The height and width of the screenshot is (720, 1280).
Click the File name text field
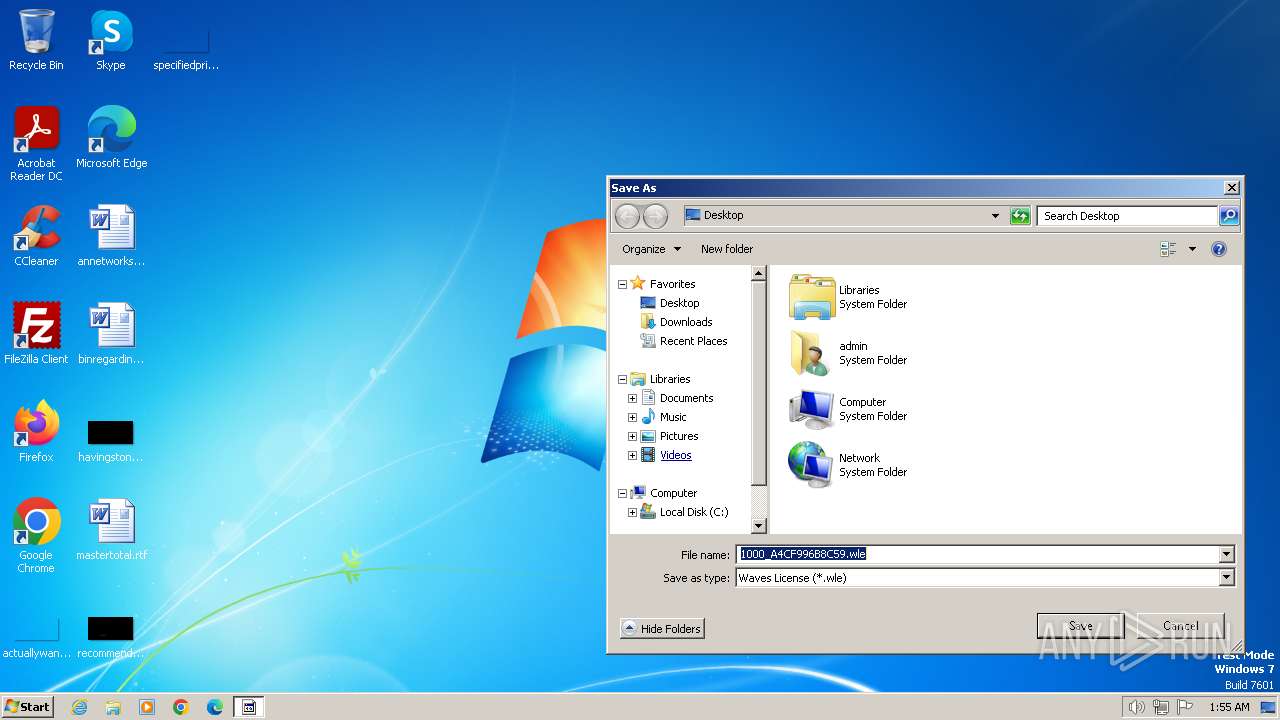tap(977, 554)
